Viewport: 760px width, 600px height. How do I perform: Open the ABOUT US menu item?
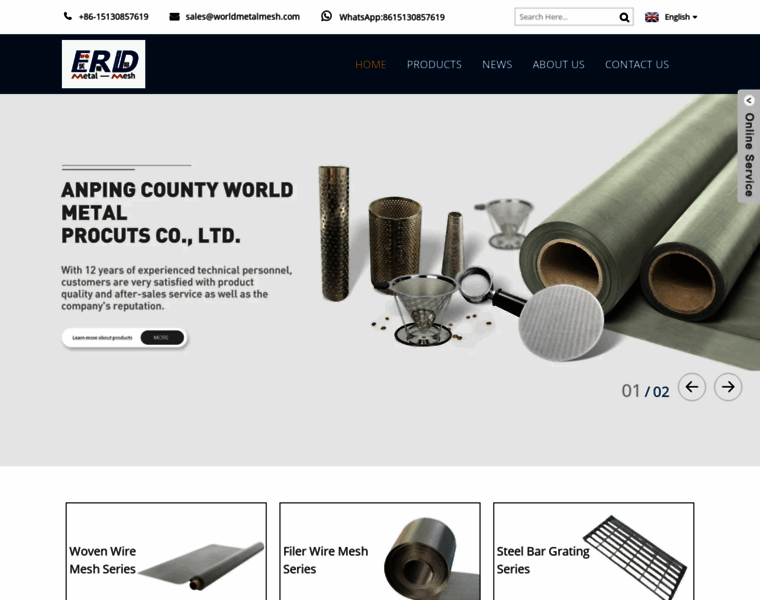[x=558, y=64]
